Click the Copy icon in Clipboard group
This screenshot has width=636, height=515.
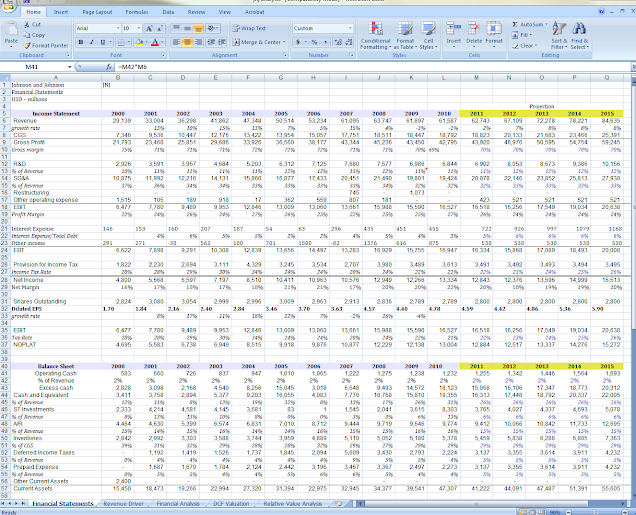pyautogui.click(x=25, y=34)
